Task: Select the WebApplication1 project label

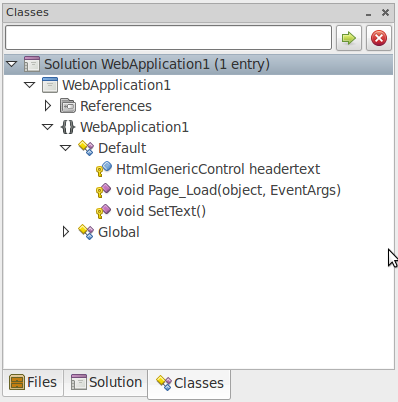Action: pyautogui.click(x=116, y=85)
